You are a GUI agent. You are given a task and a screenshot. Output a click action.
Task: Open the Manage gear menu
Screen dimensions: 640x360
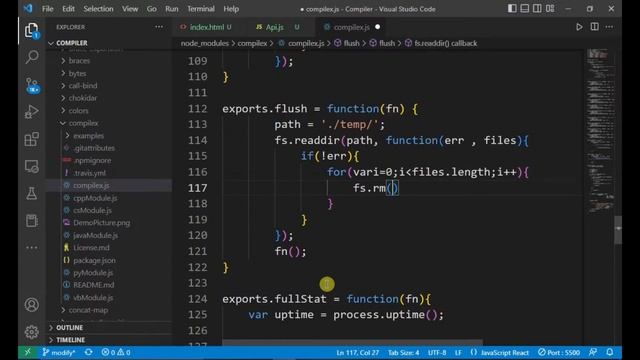pyautogui.click(x=32, y=332)
